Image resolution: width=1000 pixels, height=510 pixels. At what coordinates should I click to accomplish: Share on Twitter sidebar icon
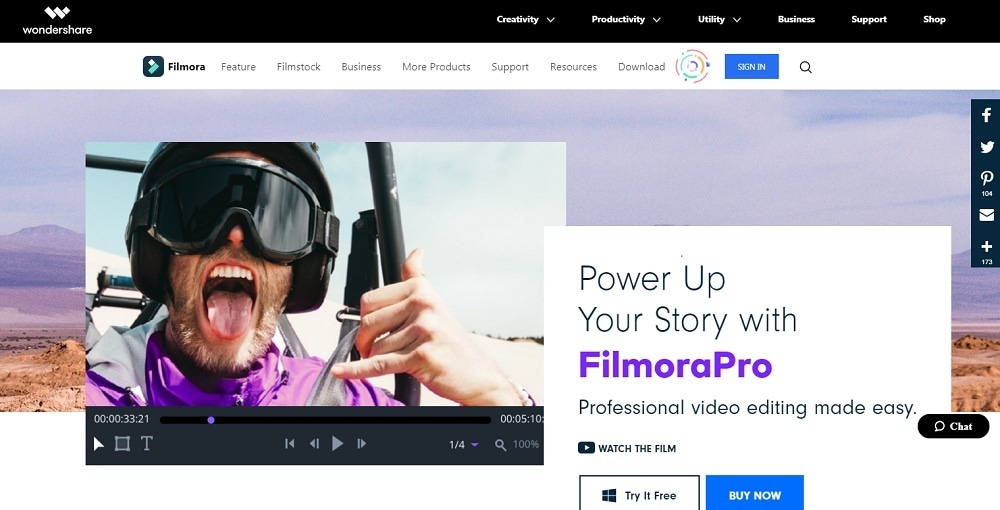pos(987,147)
